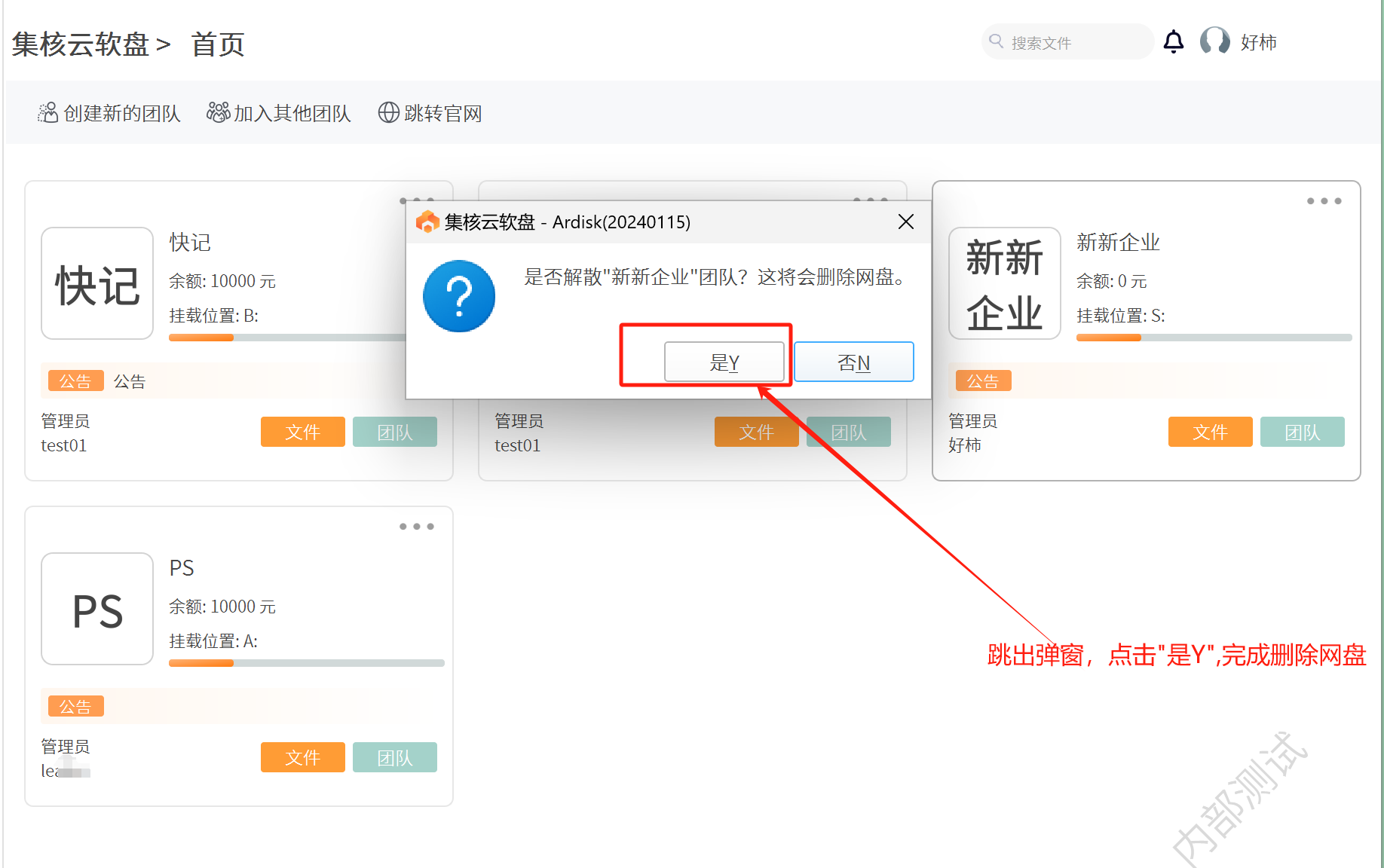This screenshot has height=868, width=1384.
Task: Close the Ardisk confirmation dialog
Action: [x=906, y=222]
